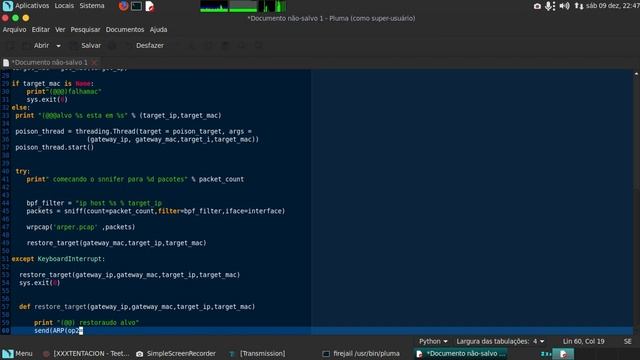The height and width of the screenshot is (360, 640).
Task: Click the SE insert mode indicator
Action: (x=627, y=341)
